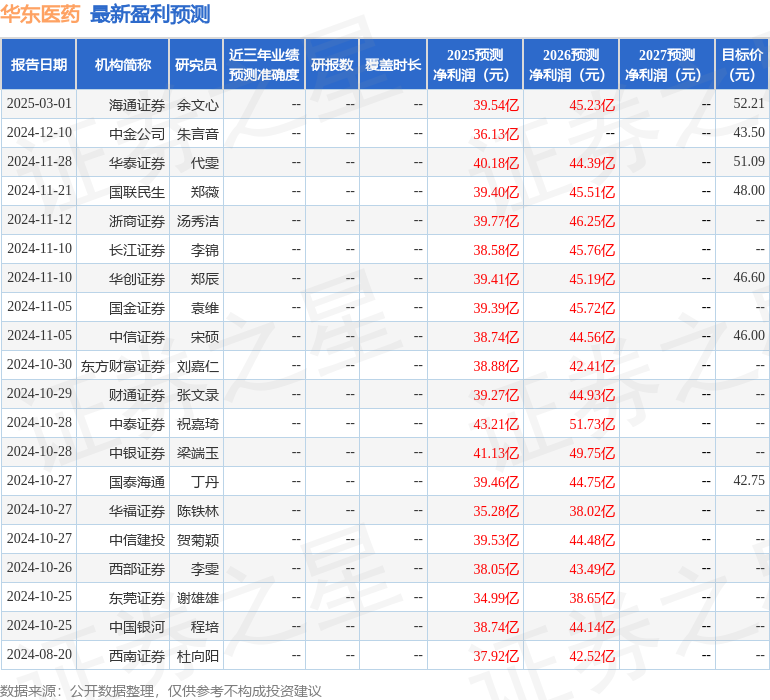Click institution 浙商证券
The height and width of the screenshot is (700, 770).
[137, 221]
